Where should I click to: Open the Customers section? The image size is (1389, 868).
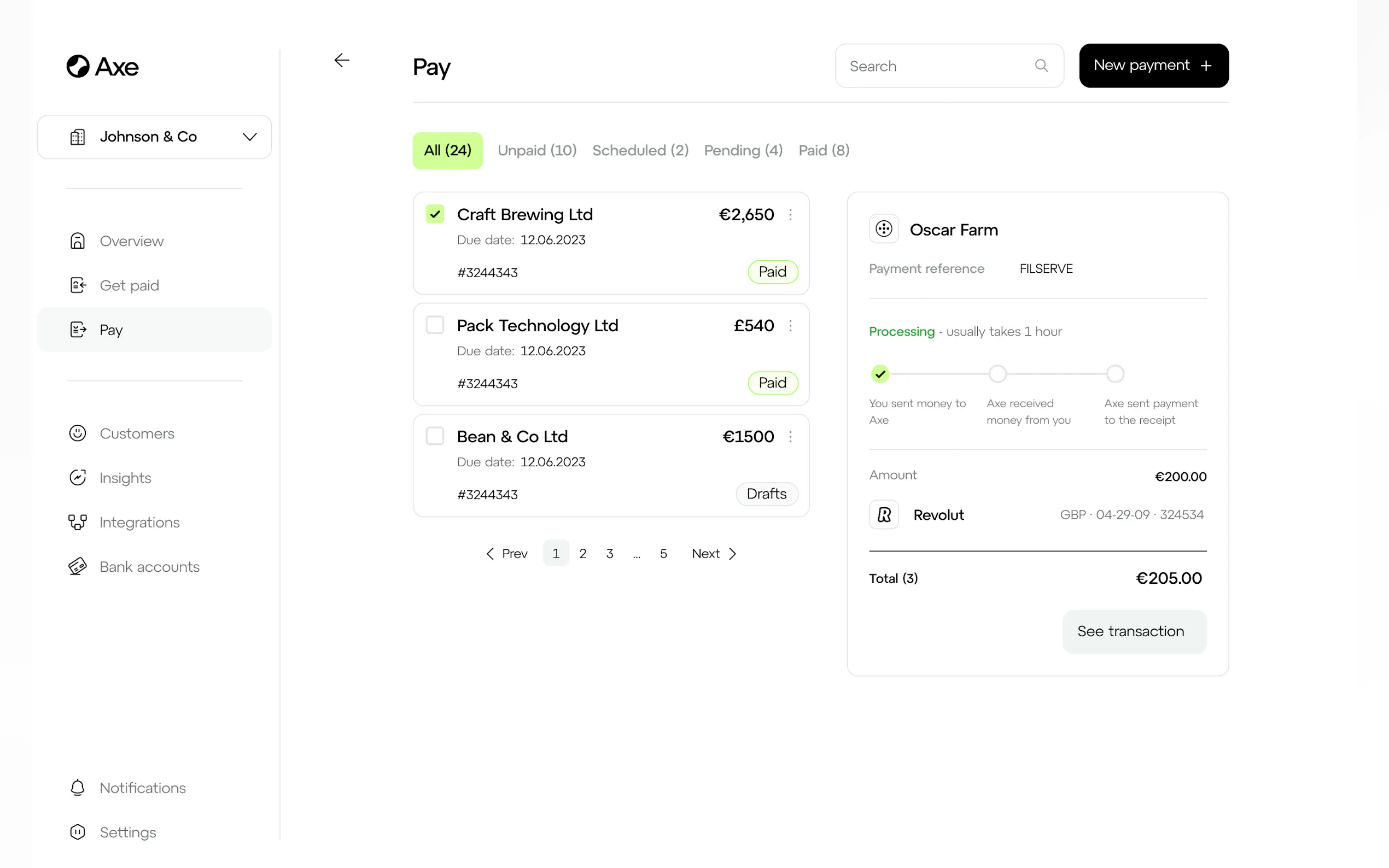137,433
